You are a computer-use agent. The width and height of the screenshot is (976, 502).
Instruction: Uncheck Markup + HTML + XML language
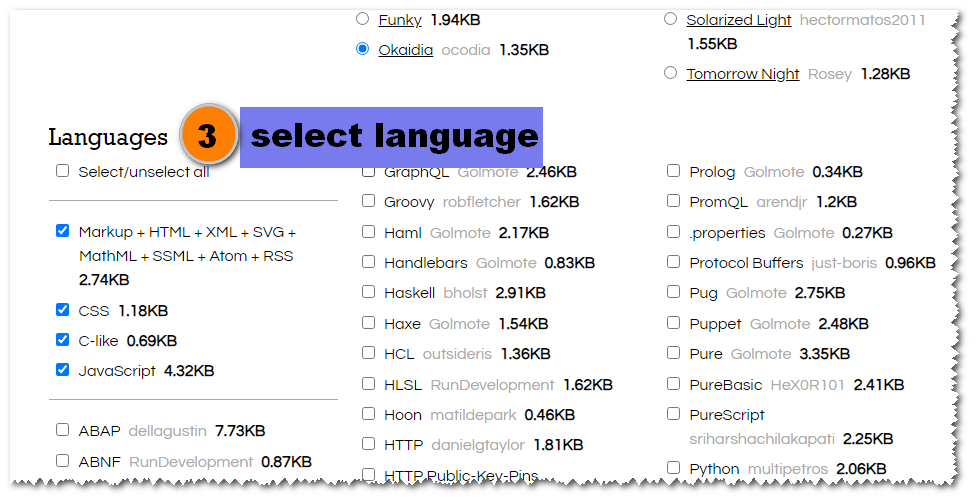(x=62, y=231)
